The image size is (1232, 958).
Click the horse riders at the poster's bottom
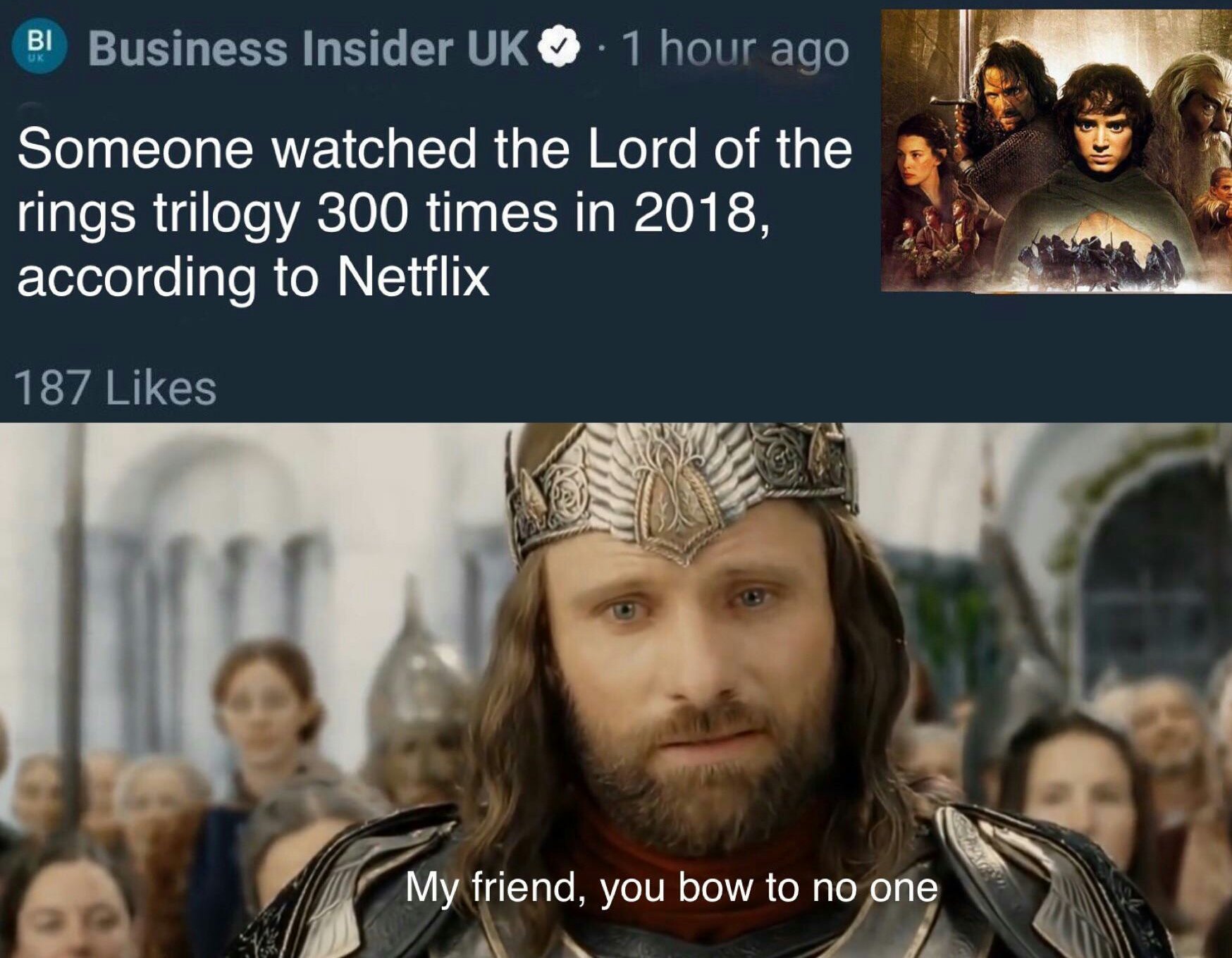pyautogui.click(x=1103, y=259)
